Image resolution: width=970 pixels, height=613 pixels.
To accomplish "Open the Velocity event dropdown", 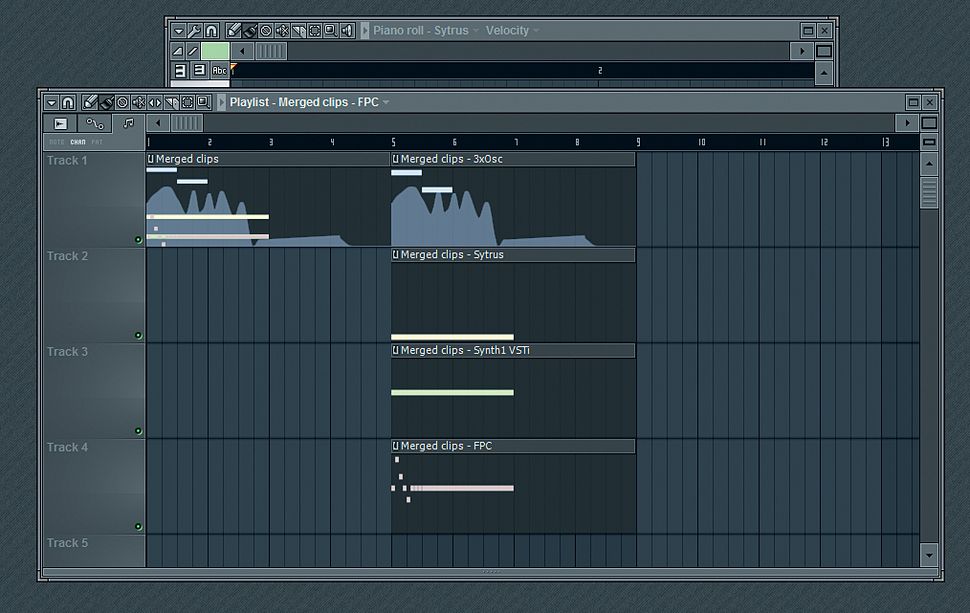I will (536, 30).
